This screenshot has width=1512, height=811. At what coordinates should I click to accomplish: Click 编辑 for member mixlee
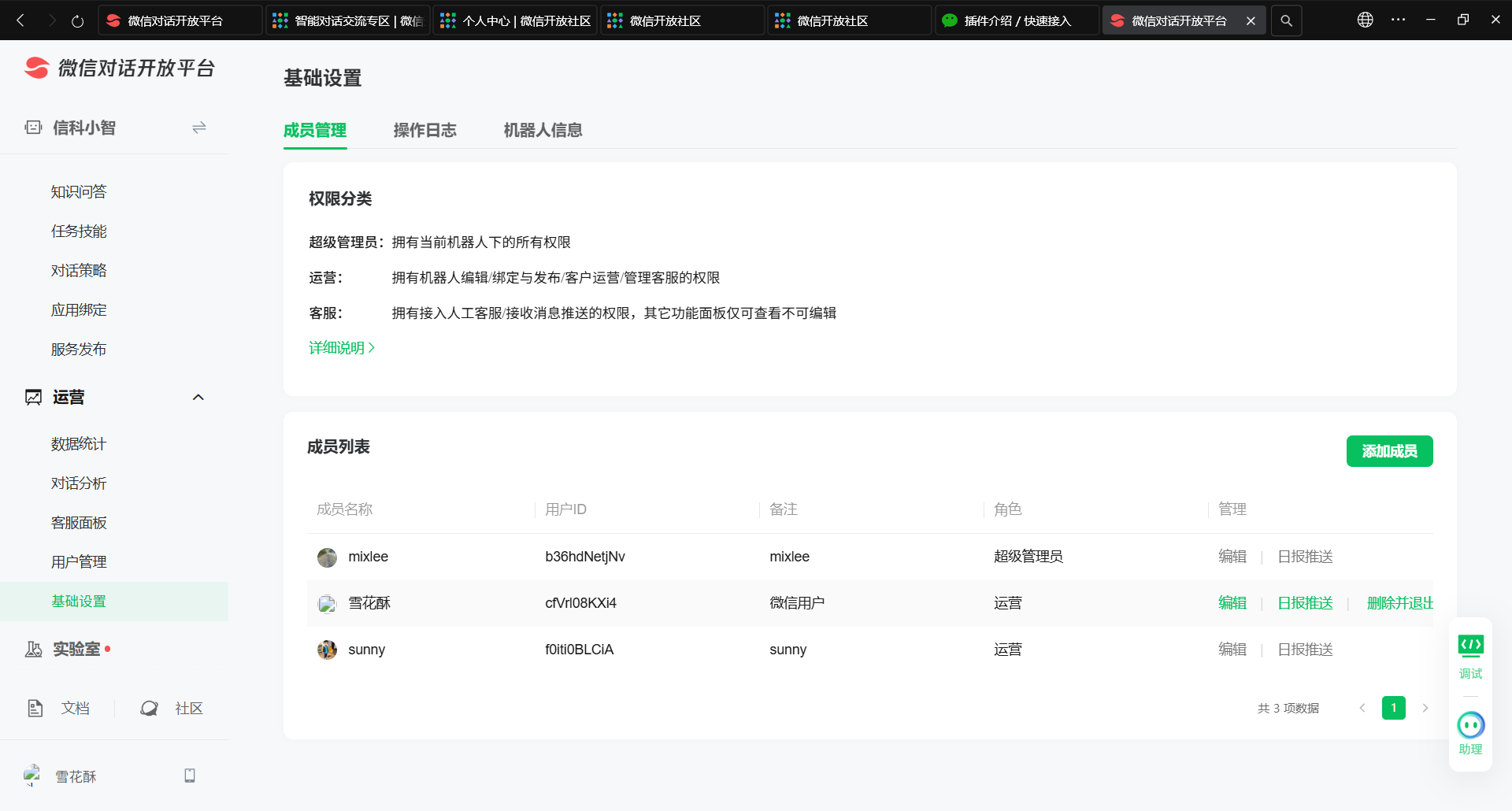[1232, 557]
